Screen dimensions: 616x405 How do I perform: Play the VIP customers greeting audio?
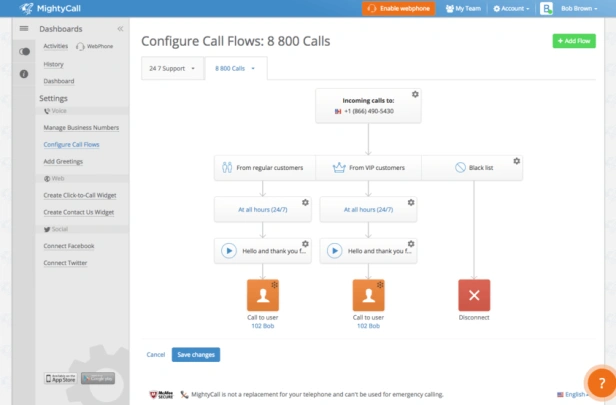point(334,251)
